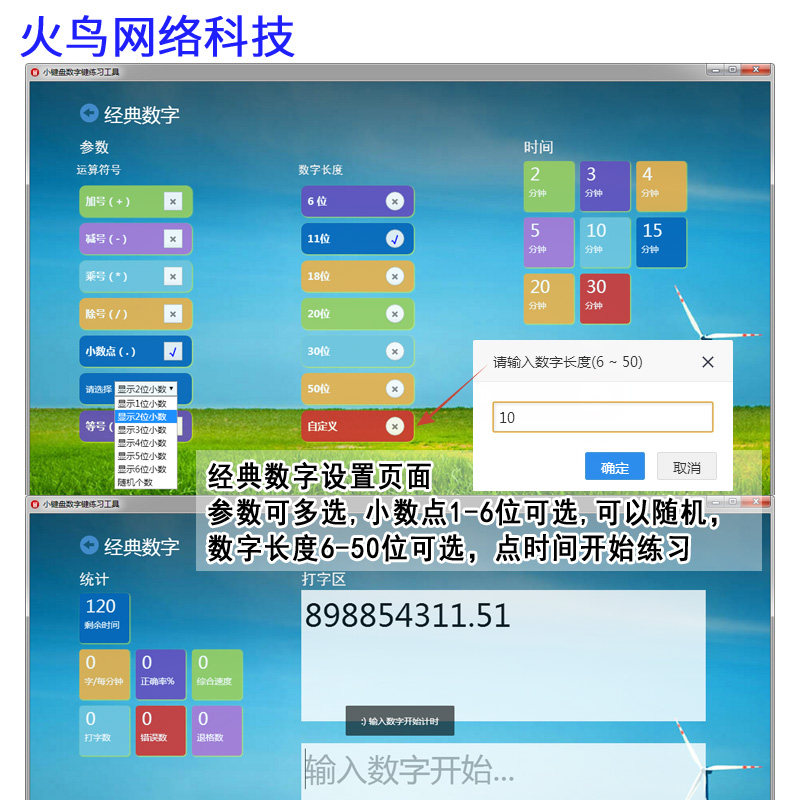
Task: Click the app icon in lower window title bar
Action: tap(35, 504)
